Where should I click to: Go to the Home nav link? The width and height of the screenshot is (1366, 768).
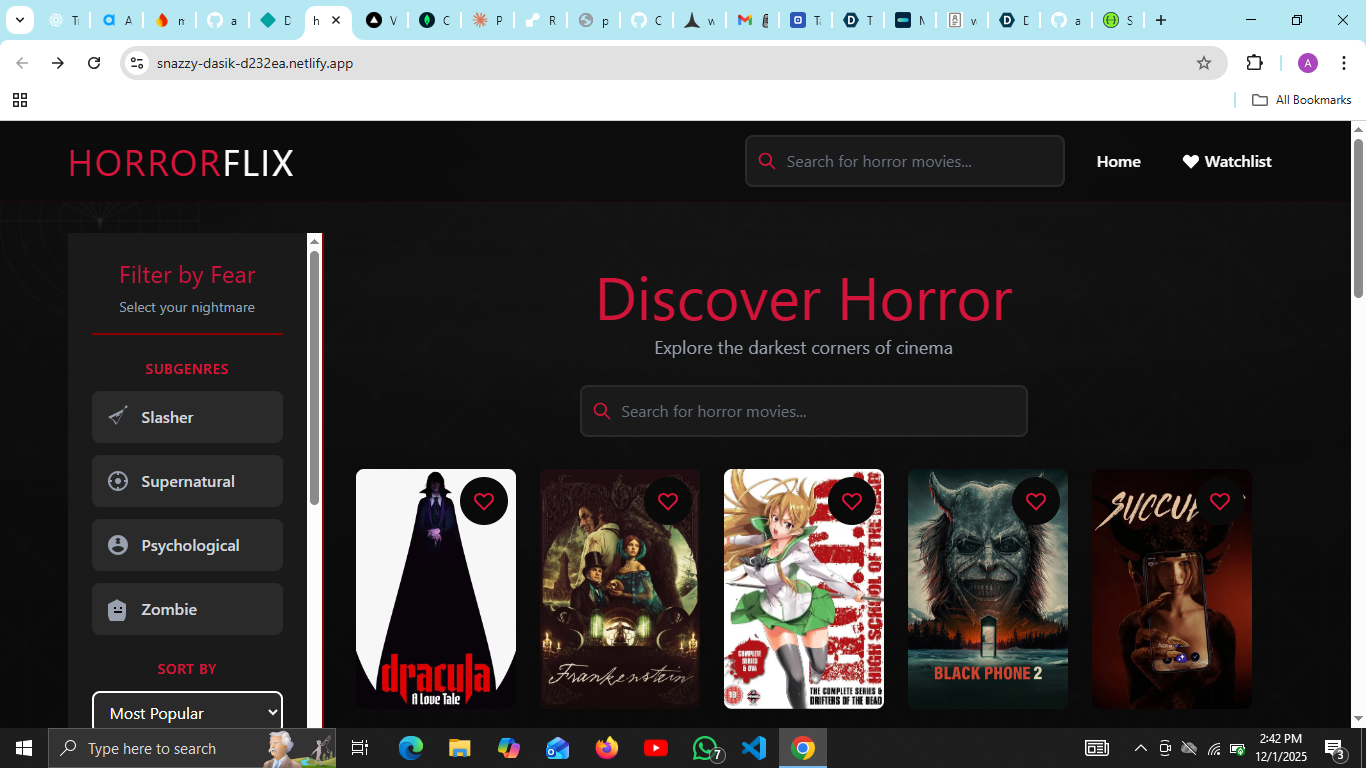click(x=1118, y=161)
